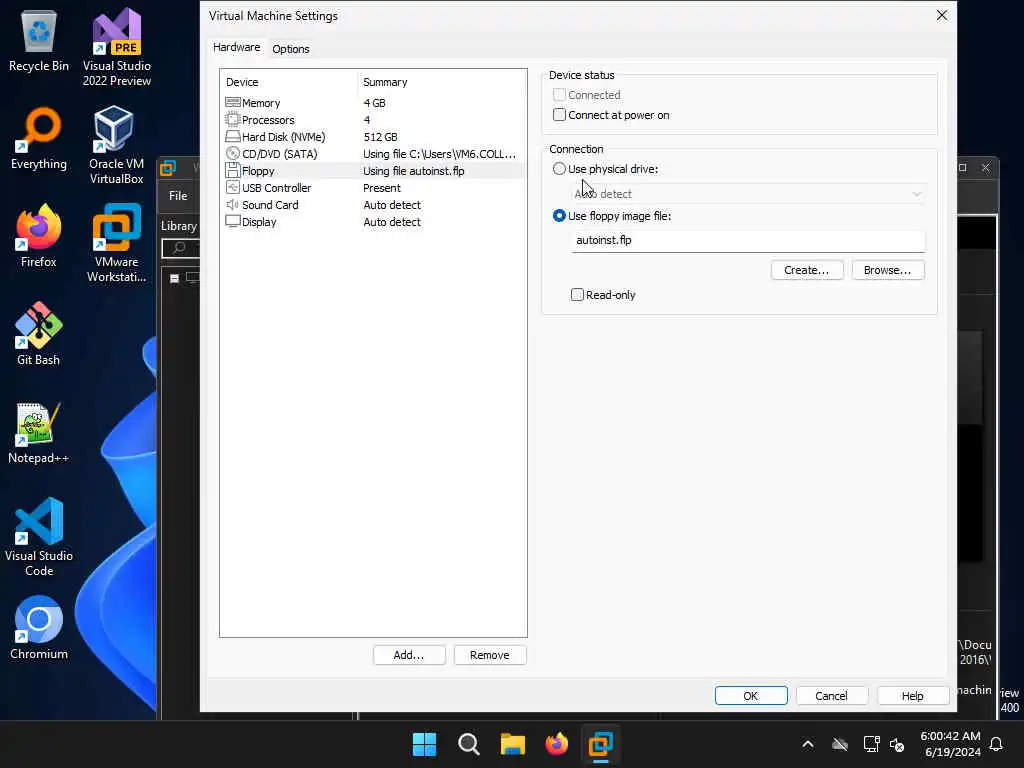
Task: Open Oracle VM VirtualBox shortcut
Action: point(117,145)
